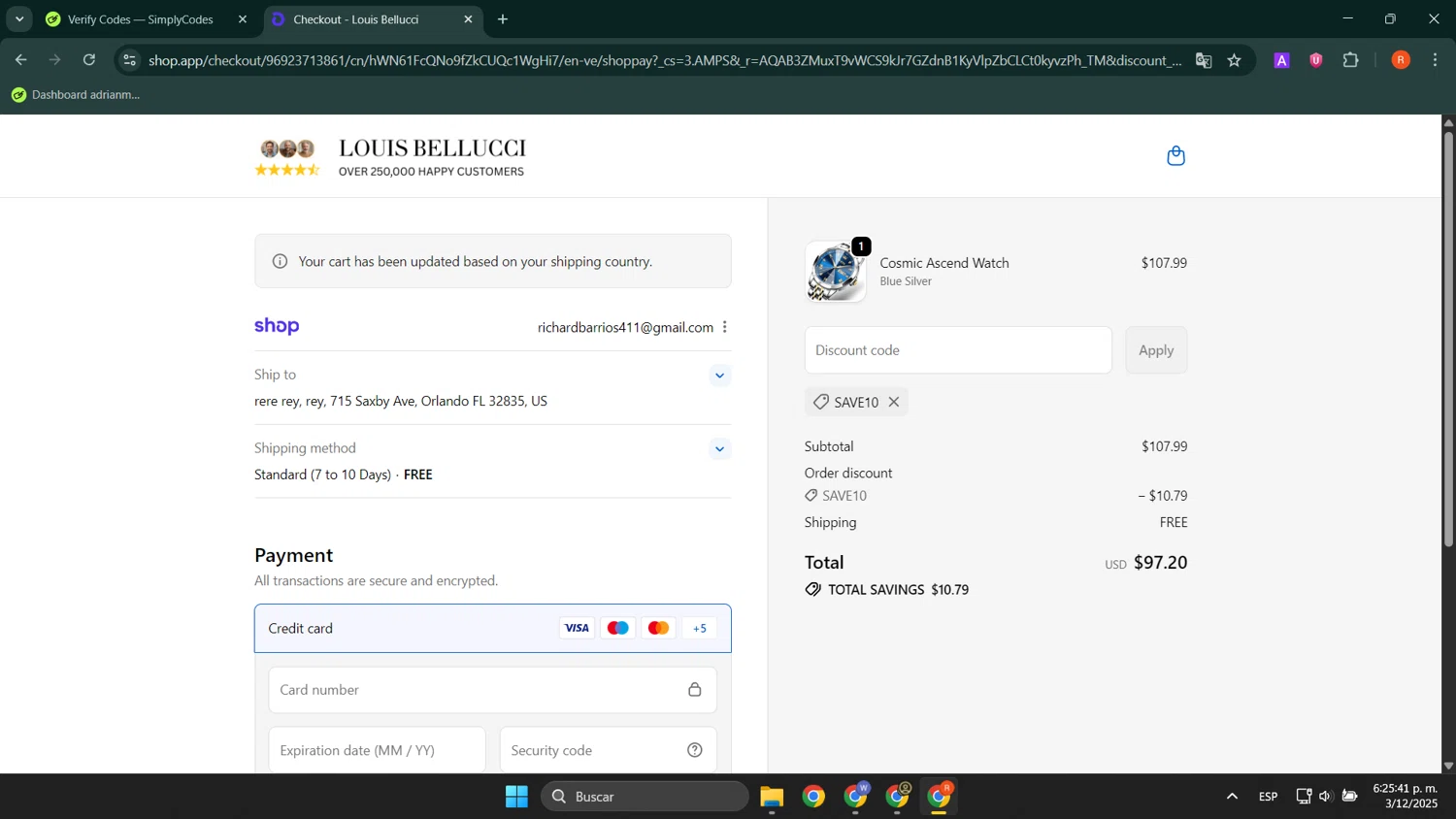Viewport: 1456px width, 819px height.
Task: Open account options menu beside email
Action: point(724,327)
